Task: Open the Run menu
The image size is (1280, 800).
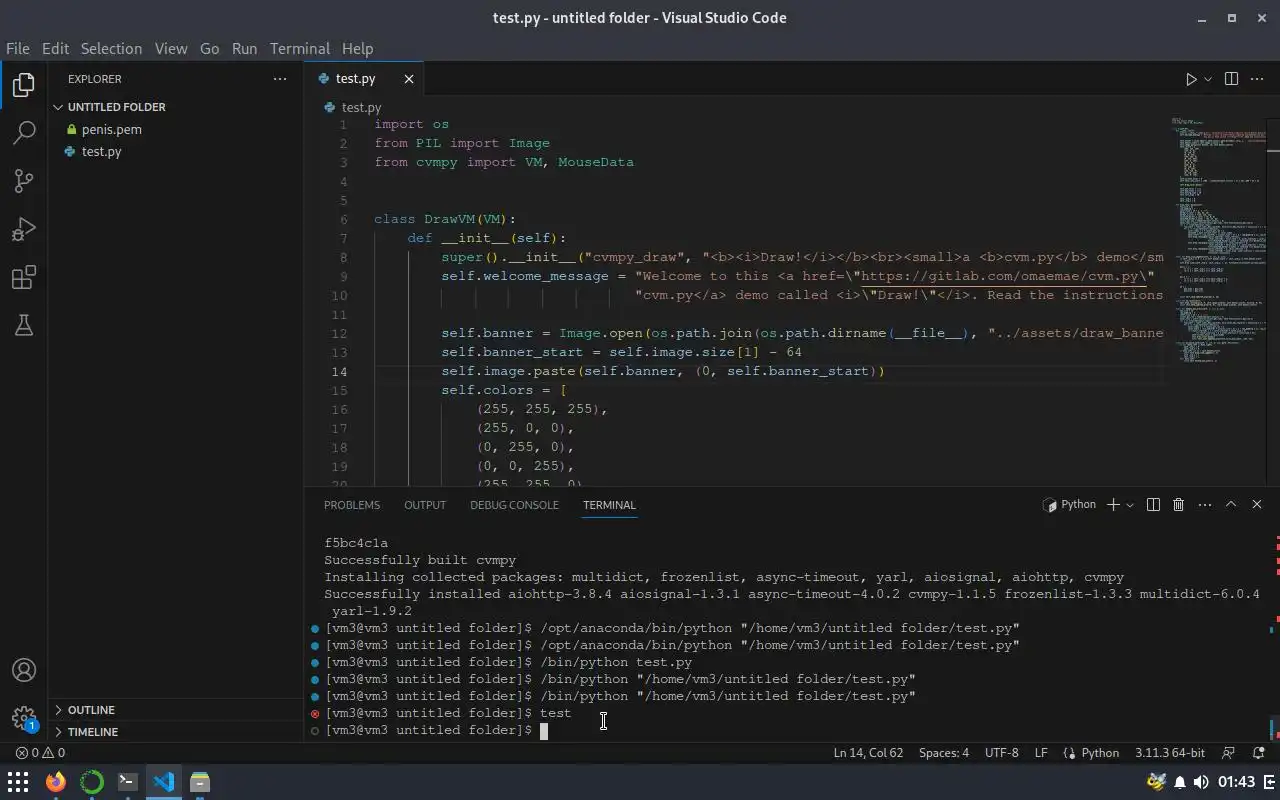Action: point(244,48)
